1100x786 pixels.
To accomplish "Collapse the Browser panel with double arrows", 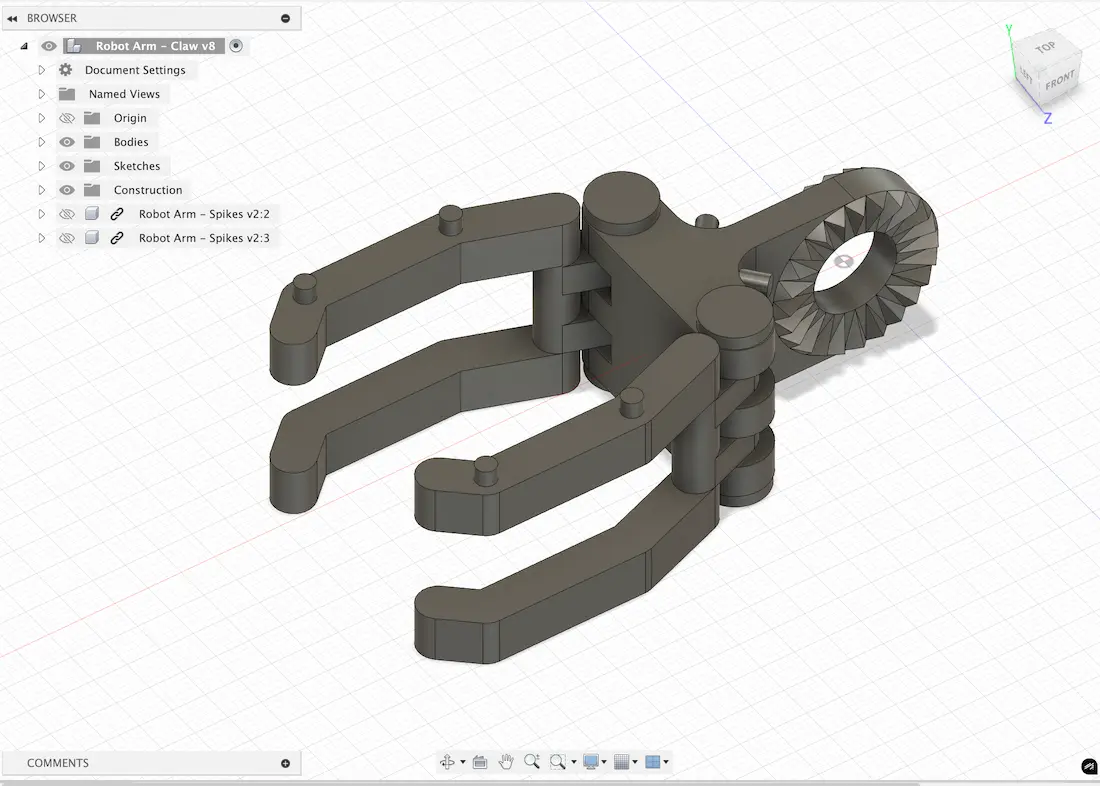I will click(x=12, y=17).
